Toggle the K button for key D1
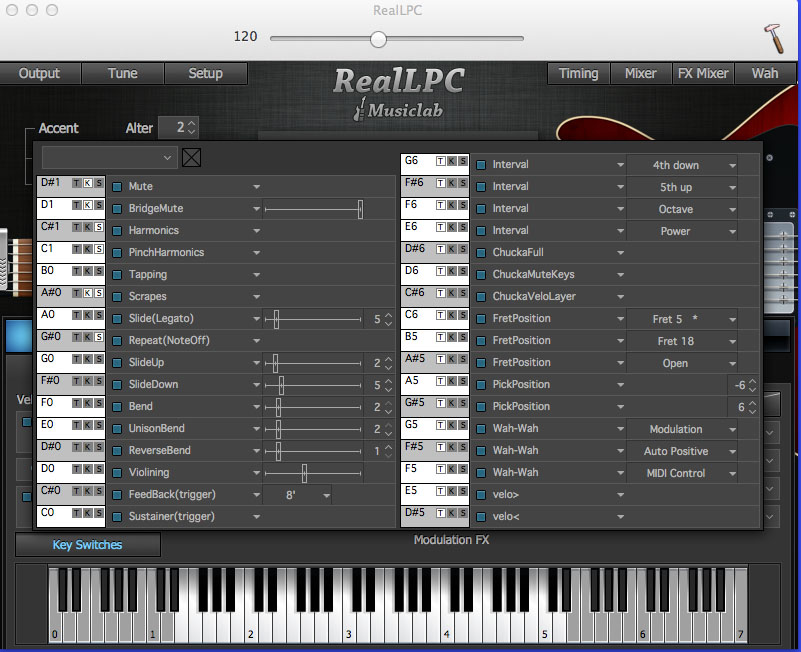The height and width of the screenshot is (652, 801). tap(88, 205)
